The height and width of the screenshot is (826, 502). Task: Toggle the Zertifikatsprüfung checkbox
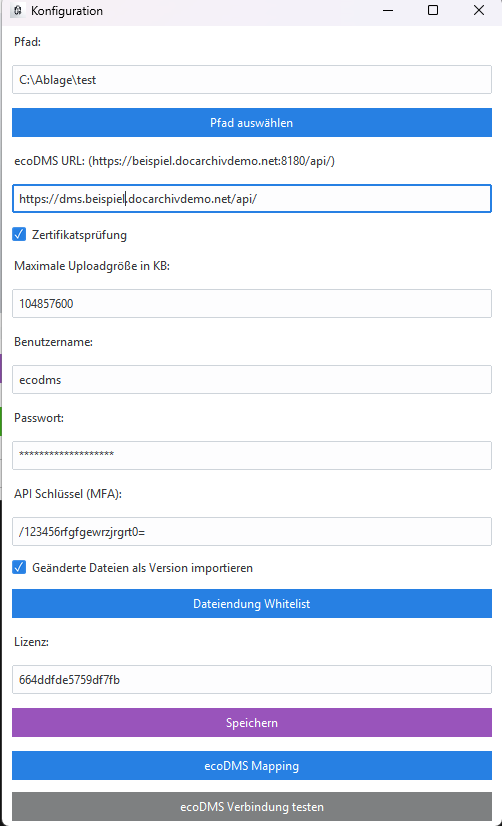click(19, 234)
